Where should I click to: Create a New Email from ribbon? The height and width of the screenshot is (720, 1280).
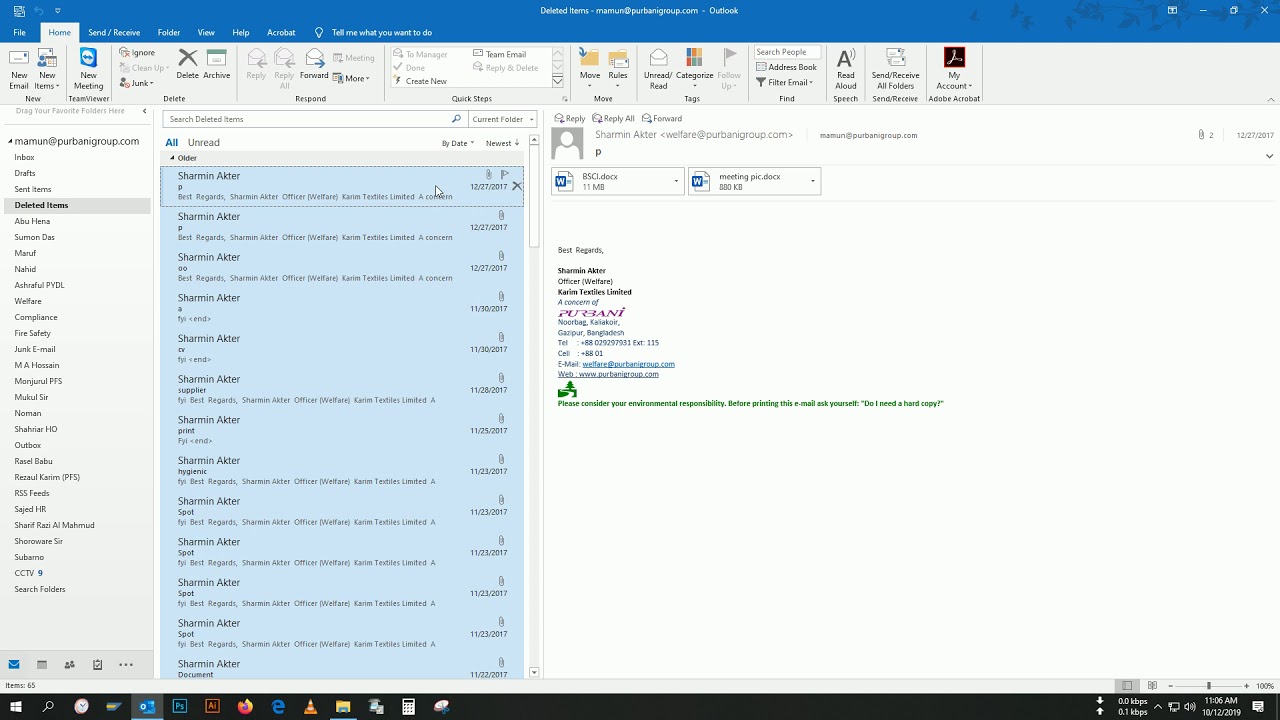19,68
